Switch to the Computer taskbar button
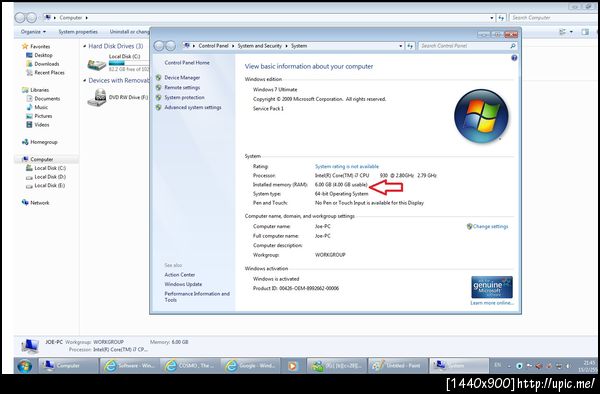Viewport: 600px width, 394px height. click(68, 366)
